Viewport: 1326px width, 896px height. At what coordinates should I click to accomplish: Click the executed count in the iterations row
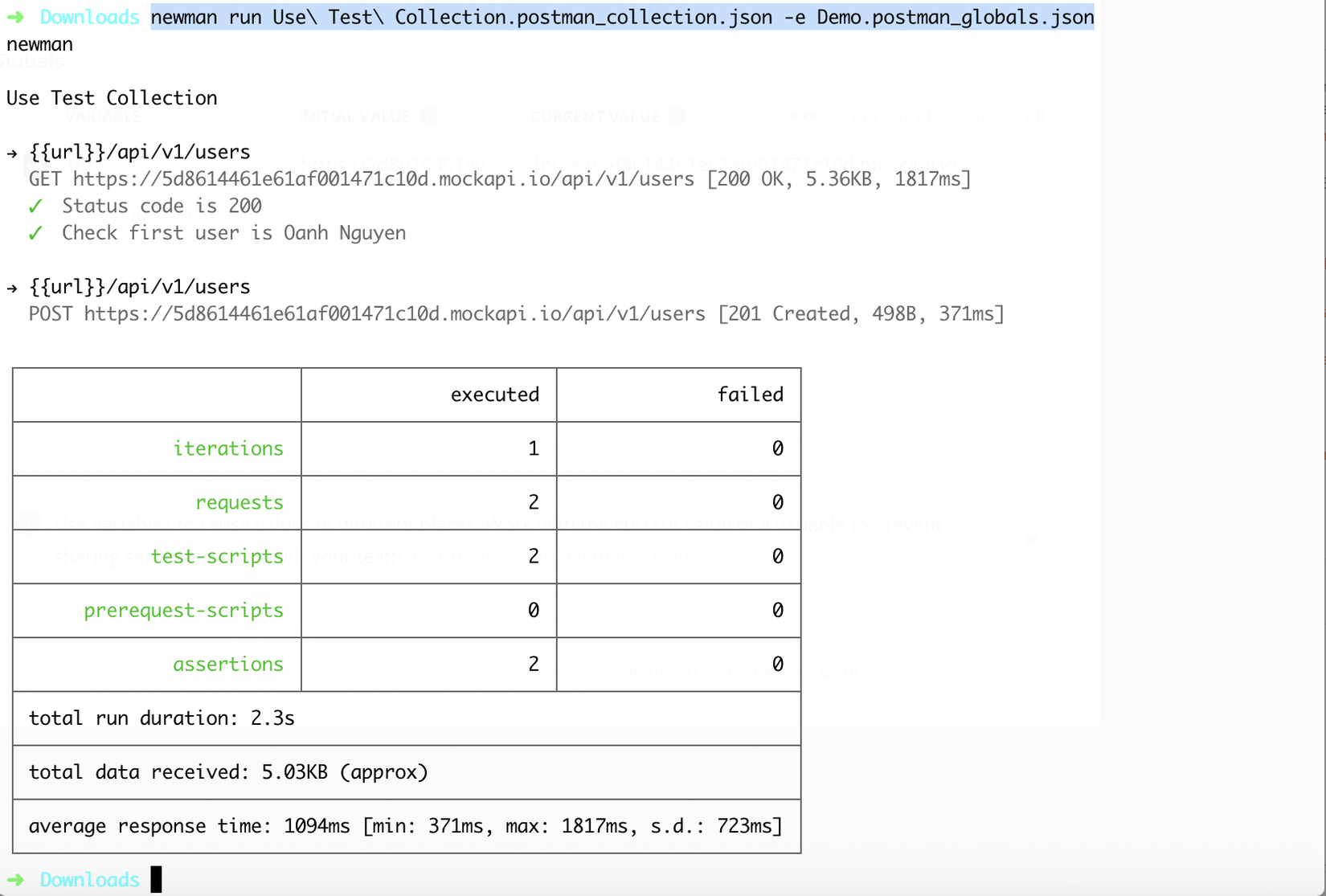[534, 448]
